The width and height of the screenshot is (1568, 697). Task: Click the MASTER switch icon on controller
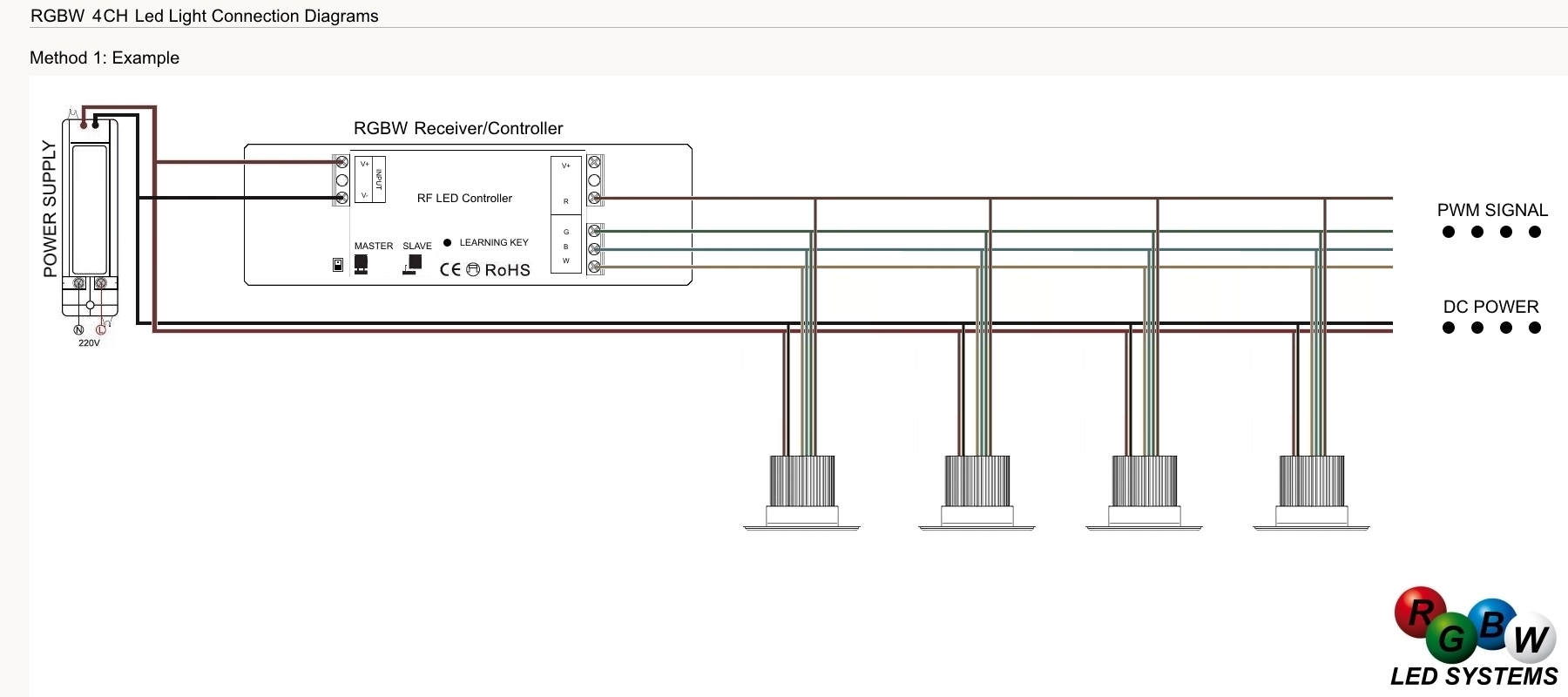361,263
